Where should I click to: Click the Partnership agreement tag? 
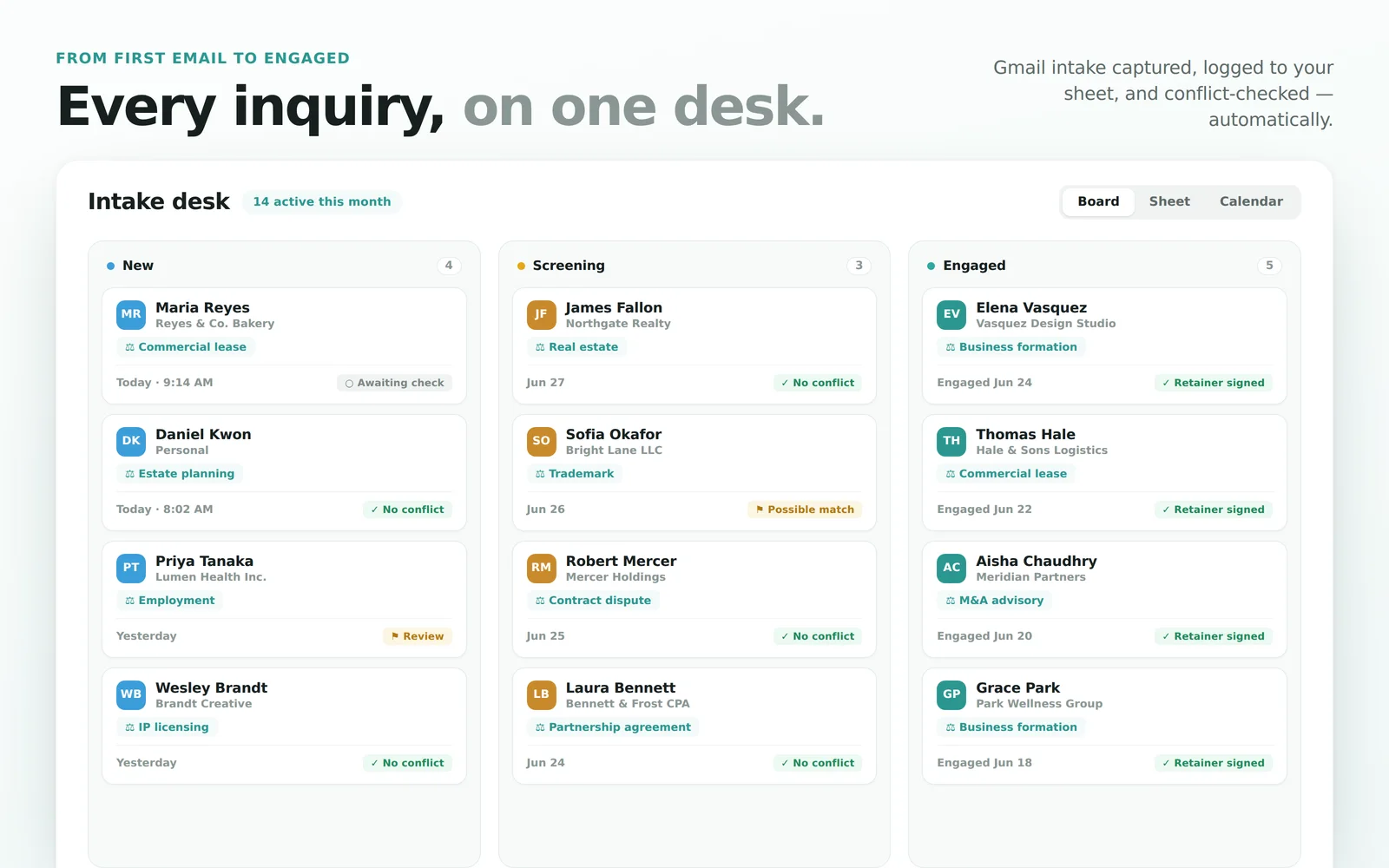(613, 727)
